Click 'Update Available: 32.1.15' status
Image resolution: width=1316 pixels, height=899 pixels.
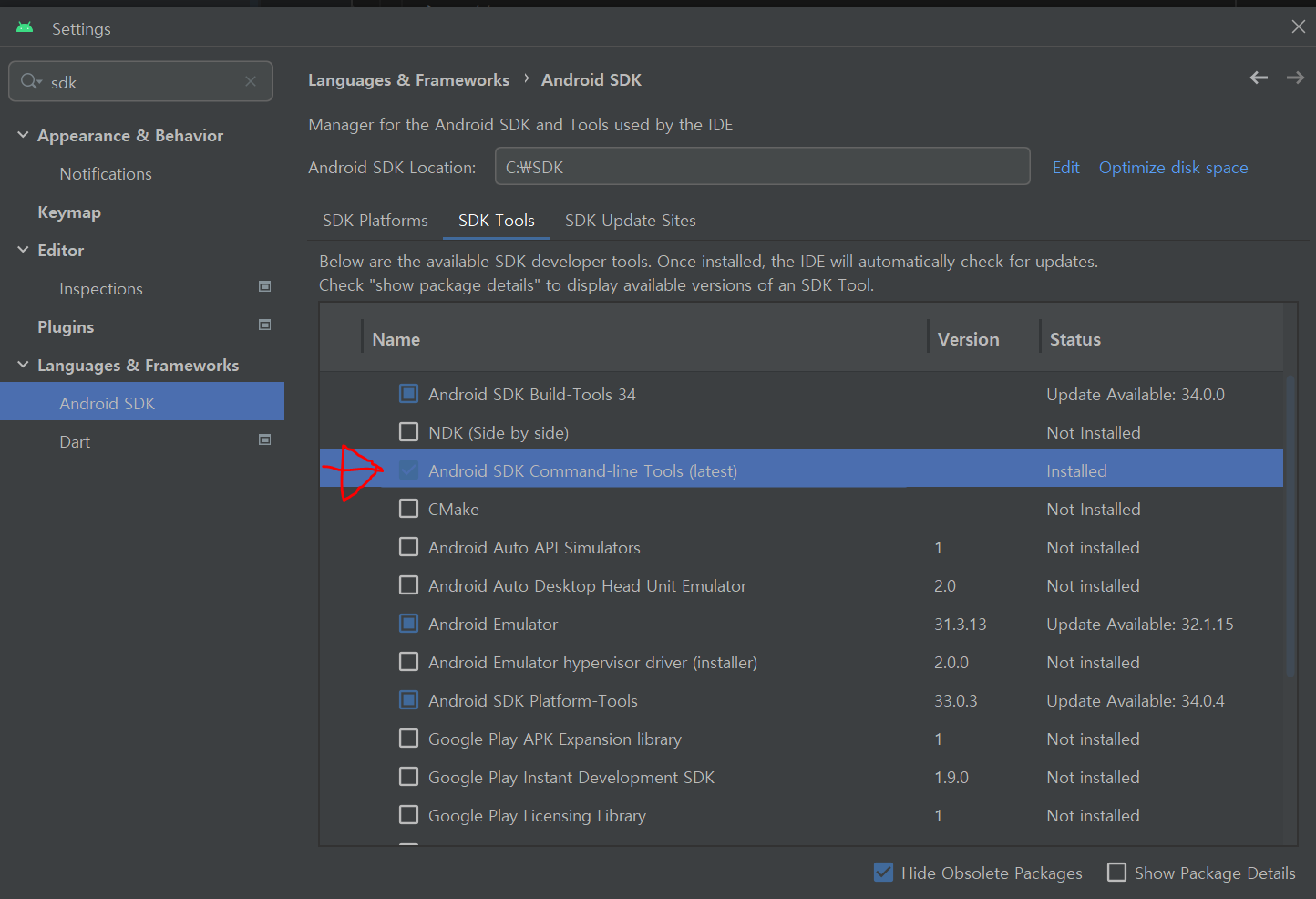[x=1140, y=624]
